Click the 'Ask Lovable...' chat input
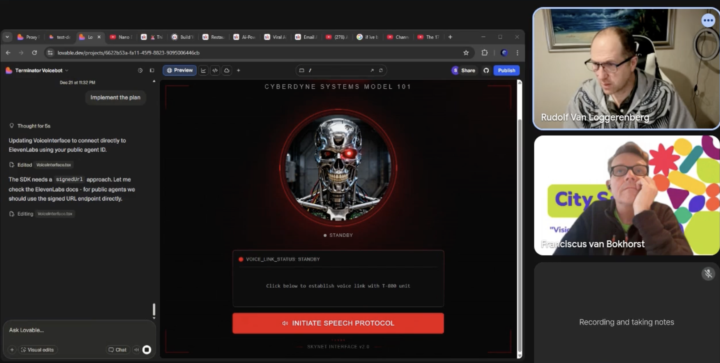 tap(79, 330)
